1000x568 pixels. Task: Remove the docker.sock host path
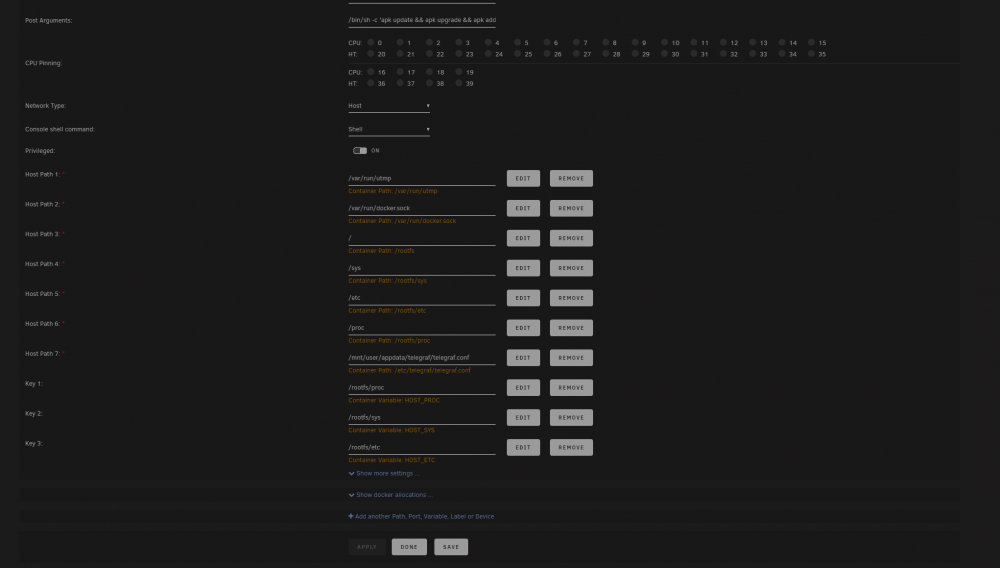(571, 208)
